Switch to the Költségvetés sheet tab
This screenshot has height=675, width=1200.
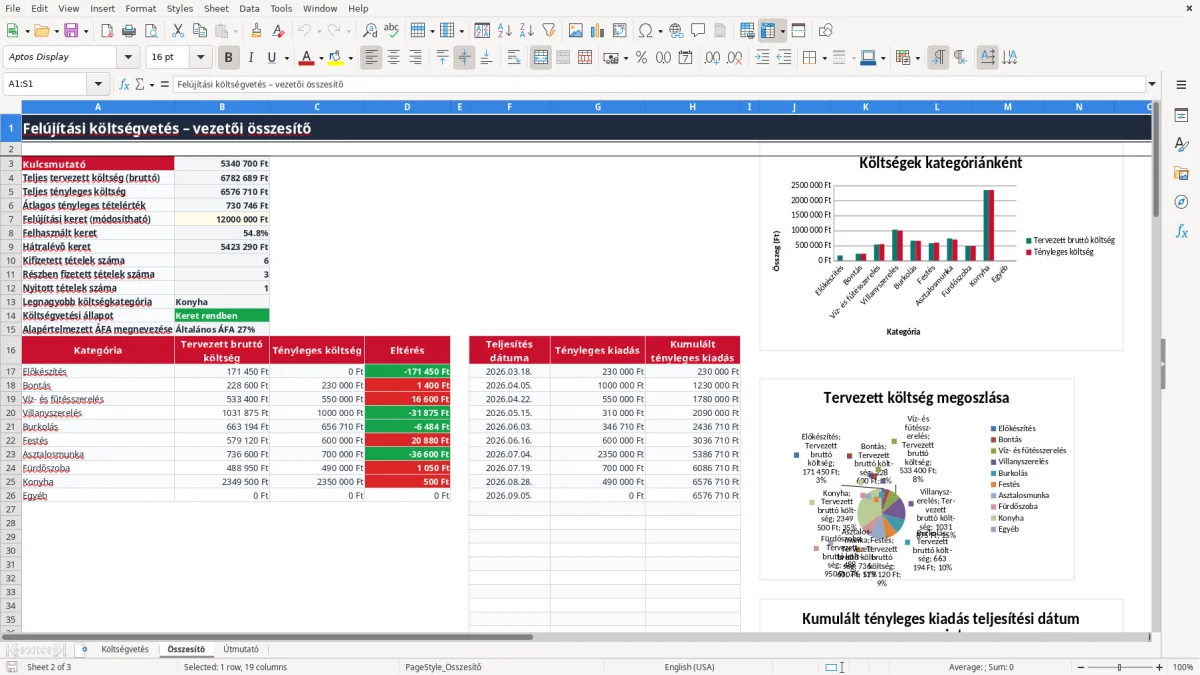pyautogui.click(x=125, y=649)
